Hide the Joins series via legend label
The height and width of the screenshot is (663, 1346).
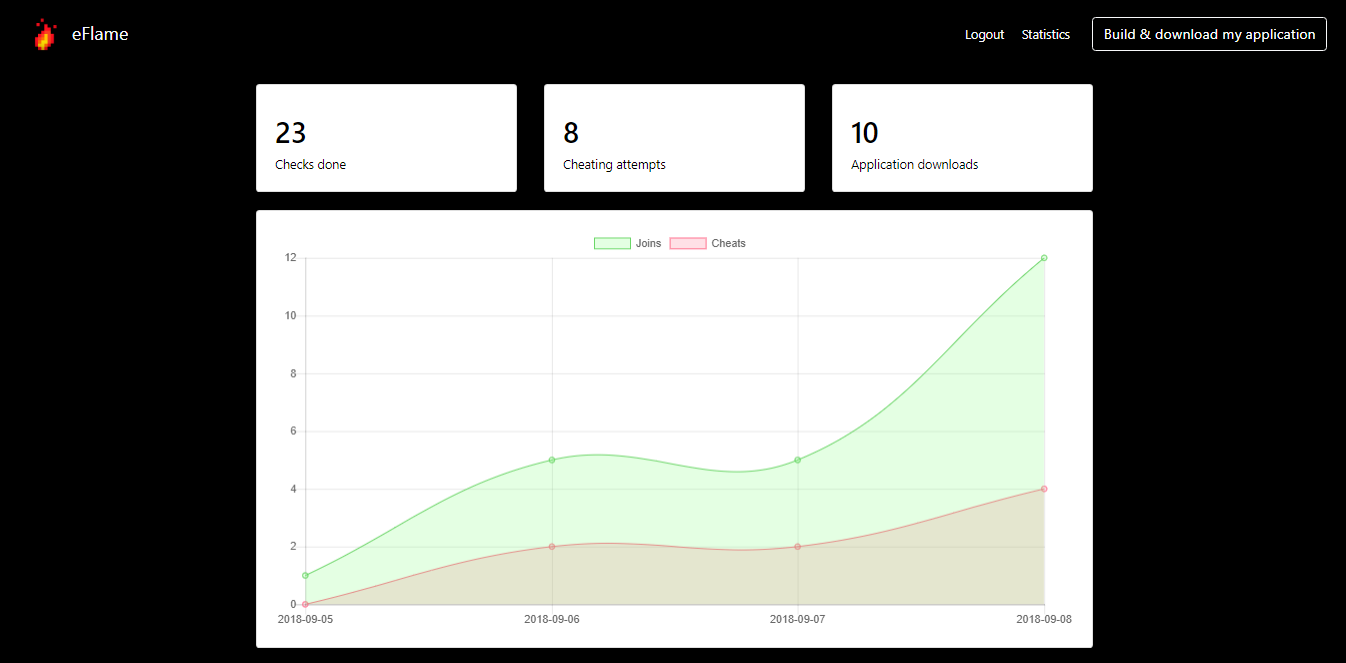pos(648,243)
